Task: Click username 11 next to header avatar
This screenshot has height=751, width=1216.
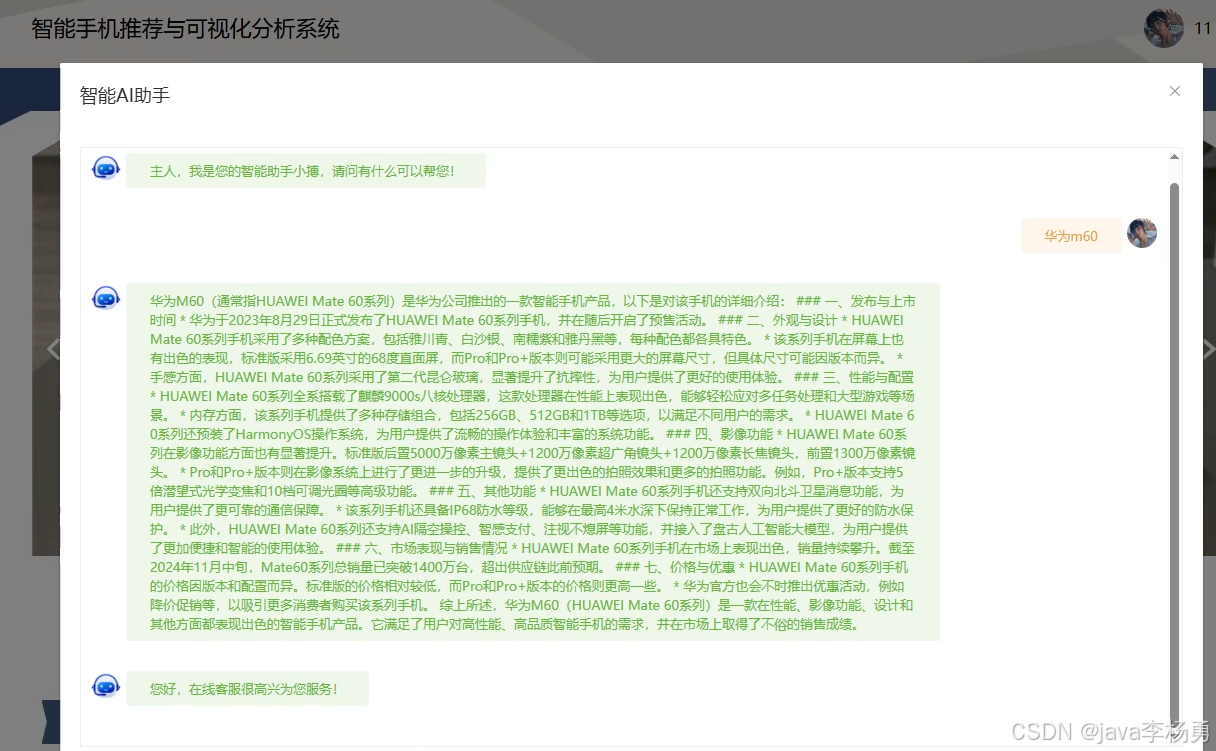Action: 1203,28
